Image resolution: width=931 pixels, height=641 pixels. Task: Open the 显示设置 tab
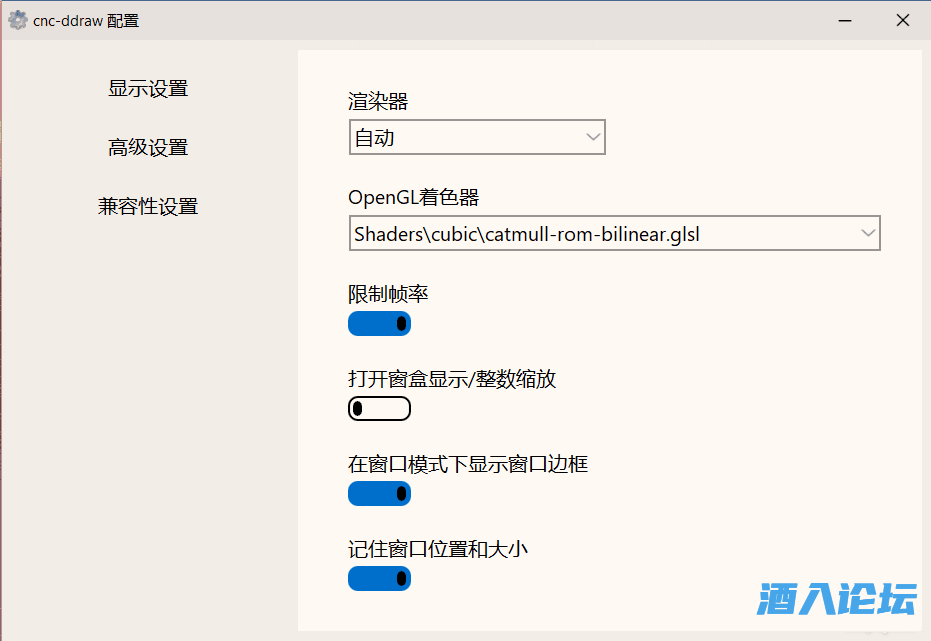point(148,89)
